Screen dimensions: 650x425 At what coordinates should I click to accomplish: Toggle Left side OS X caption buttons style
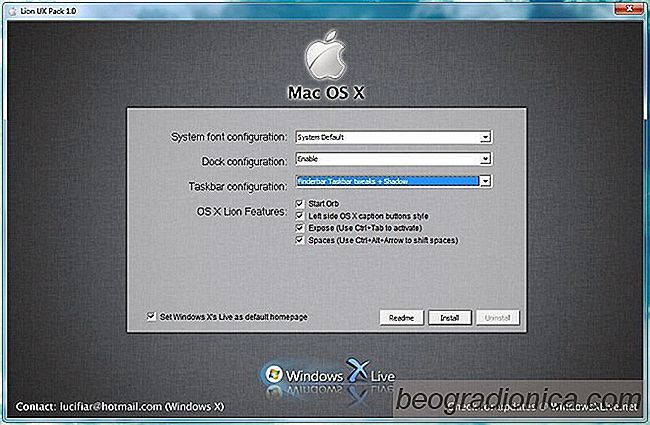point(299,216)
